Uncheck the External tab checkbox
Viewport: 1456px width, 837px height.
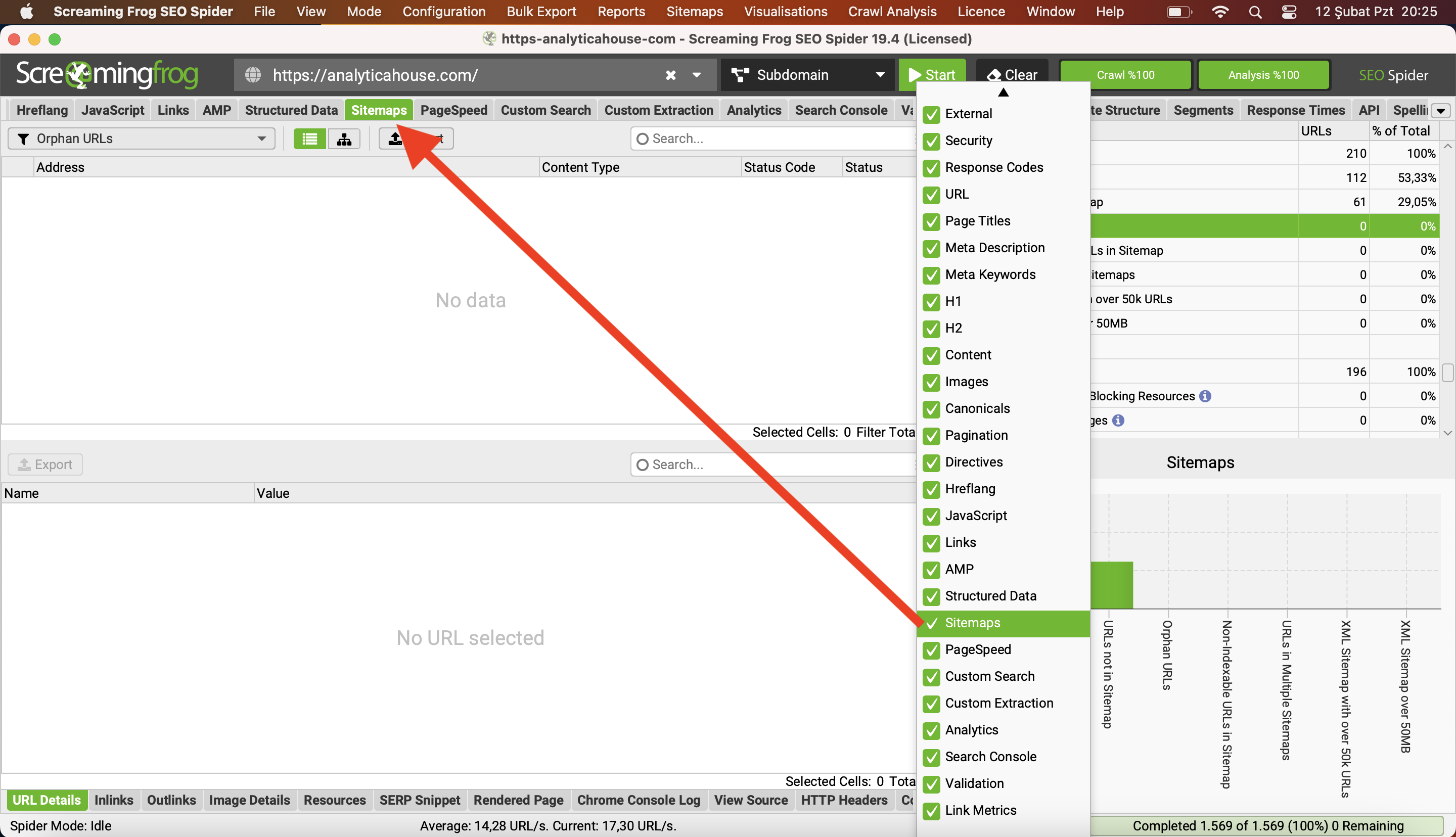tap(931, 114)
